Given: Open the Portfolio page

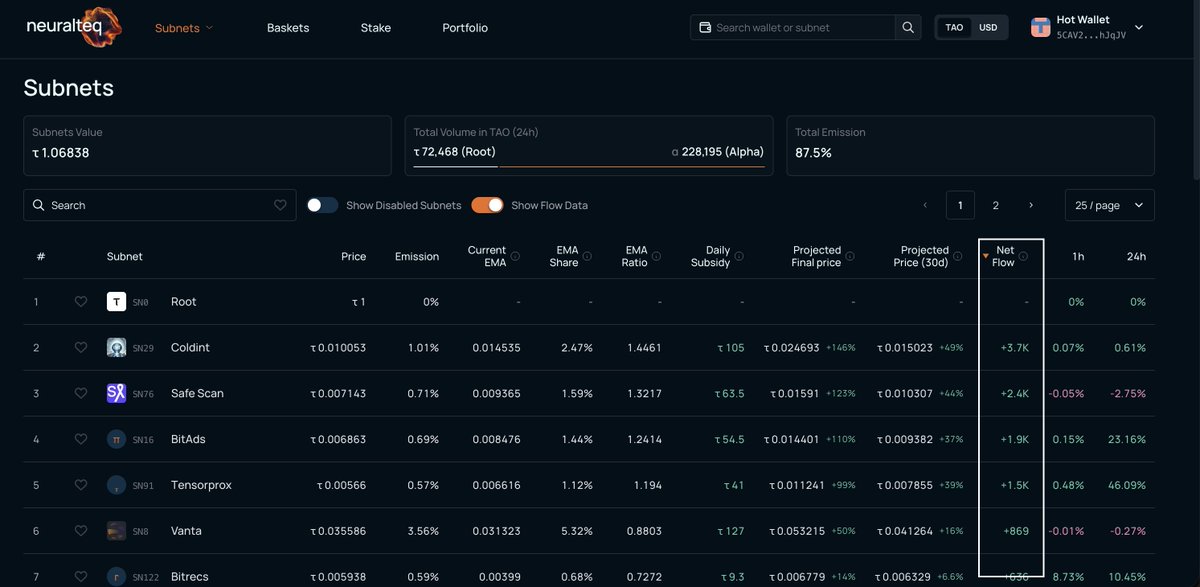Looking at the screenshot, I should (465, 28).
